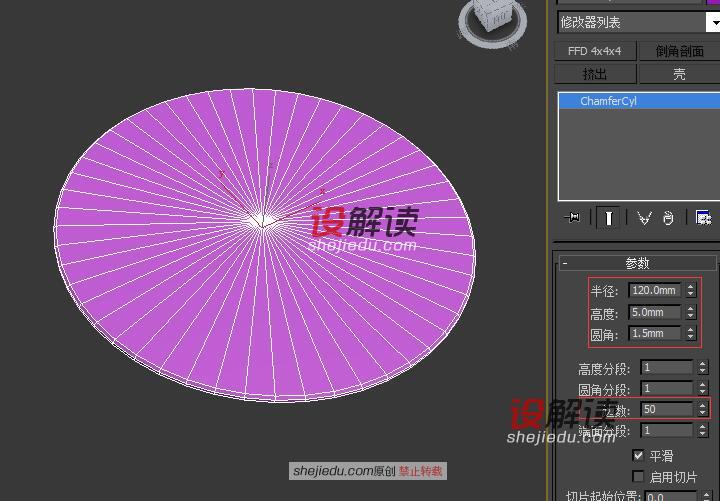Click the 高度 field showing 5.0mm
The width and height of the screenshot is (720, 501).
click(655, 312)
